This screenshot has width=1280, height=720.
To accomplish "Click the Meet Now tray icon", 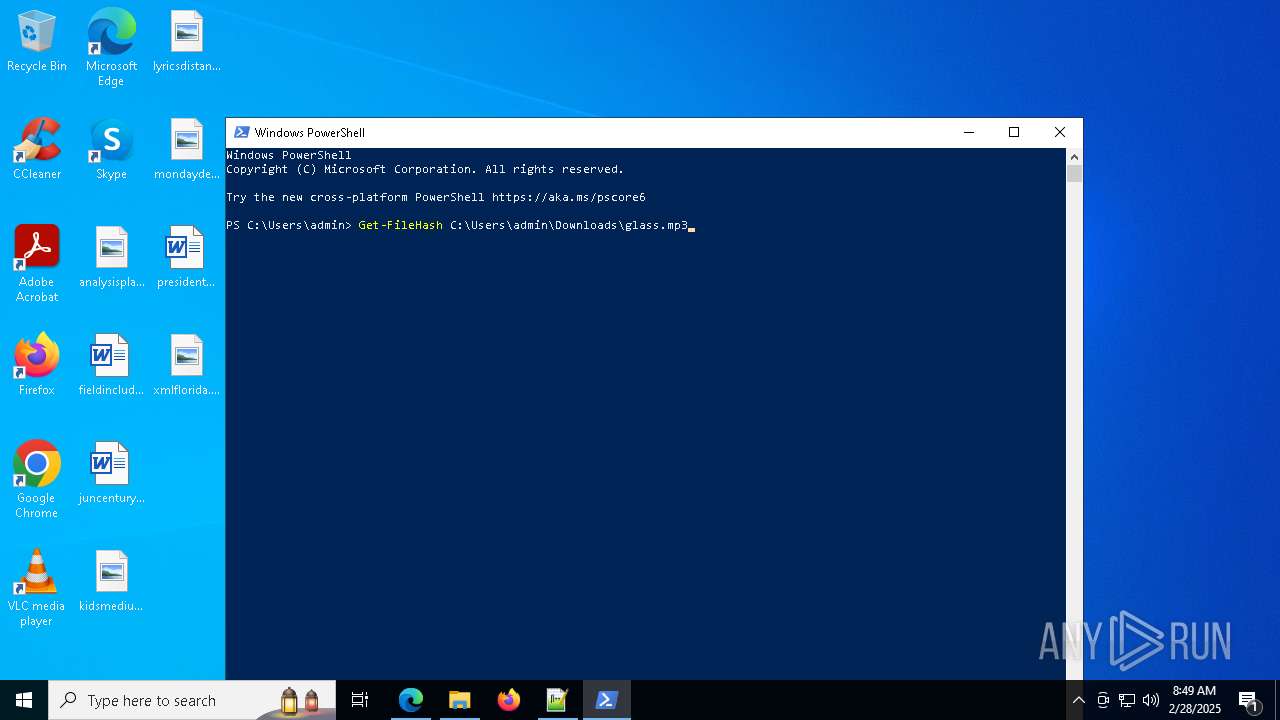I will [x=1103, y=700].
